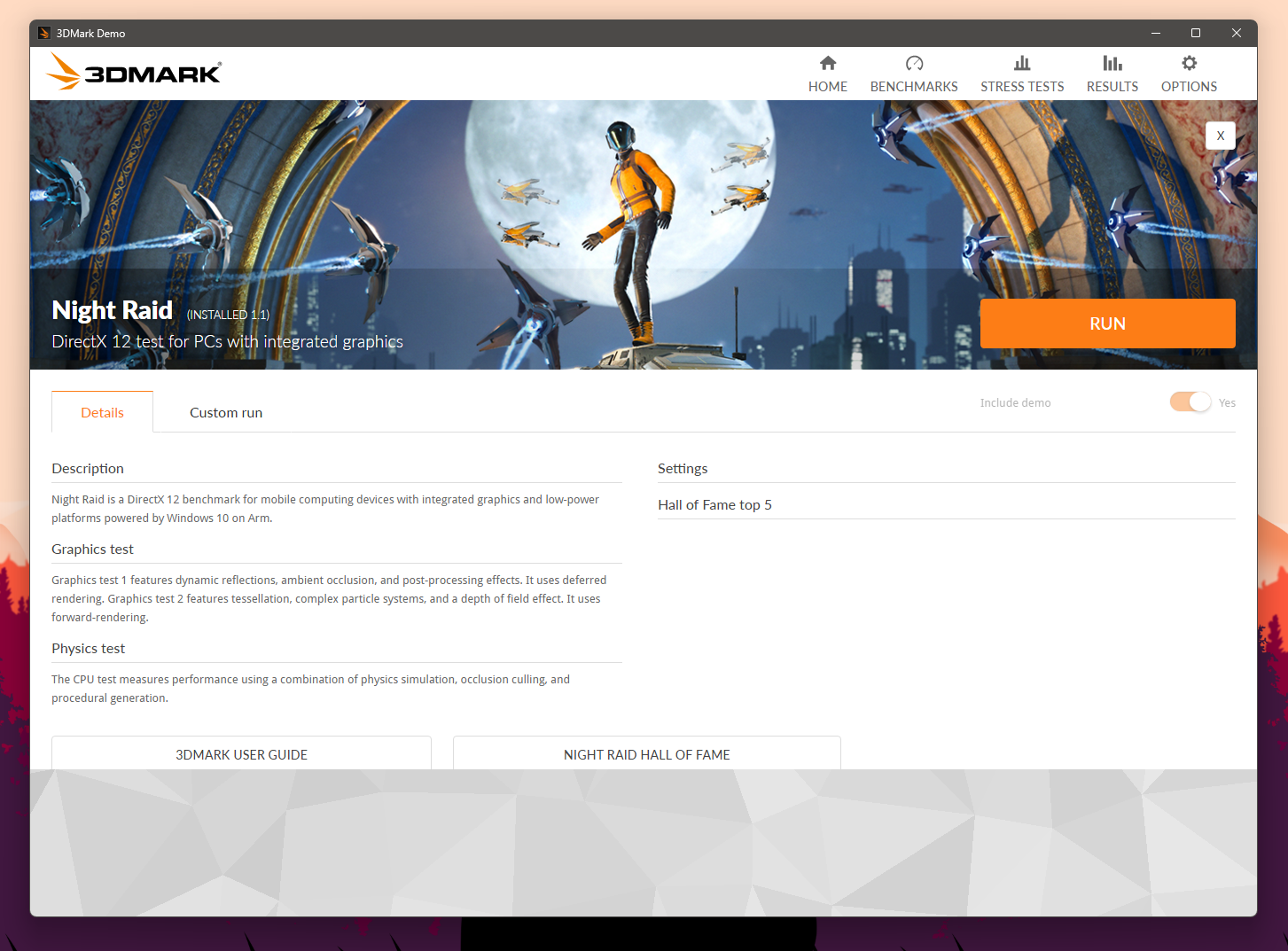
Task: Click the (INSTALLED 1.1) version label
Action: (228, 315)
